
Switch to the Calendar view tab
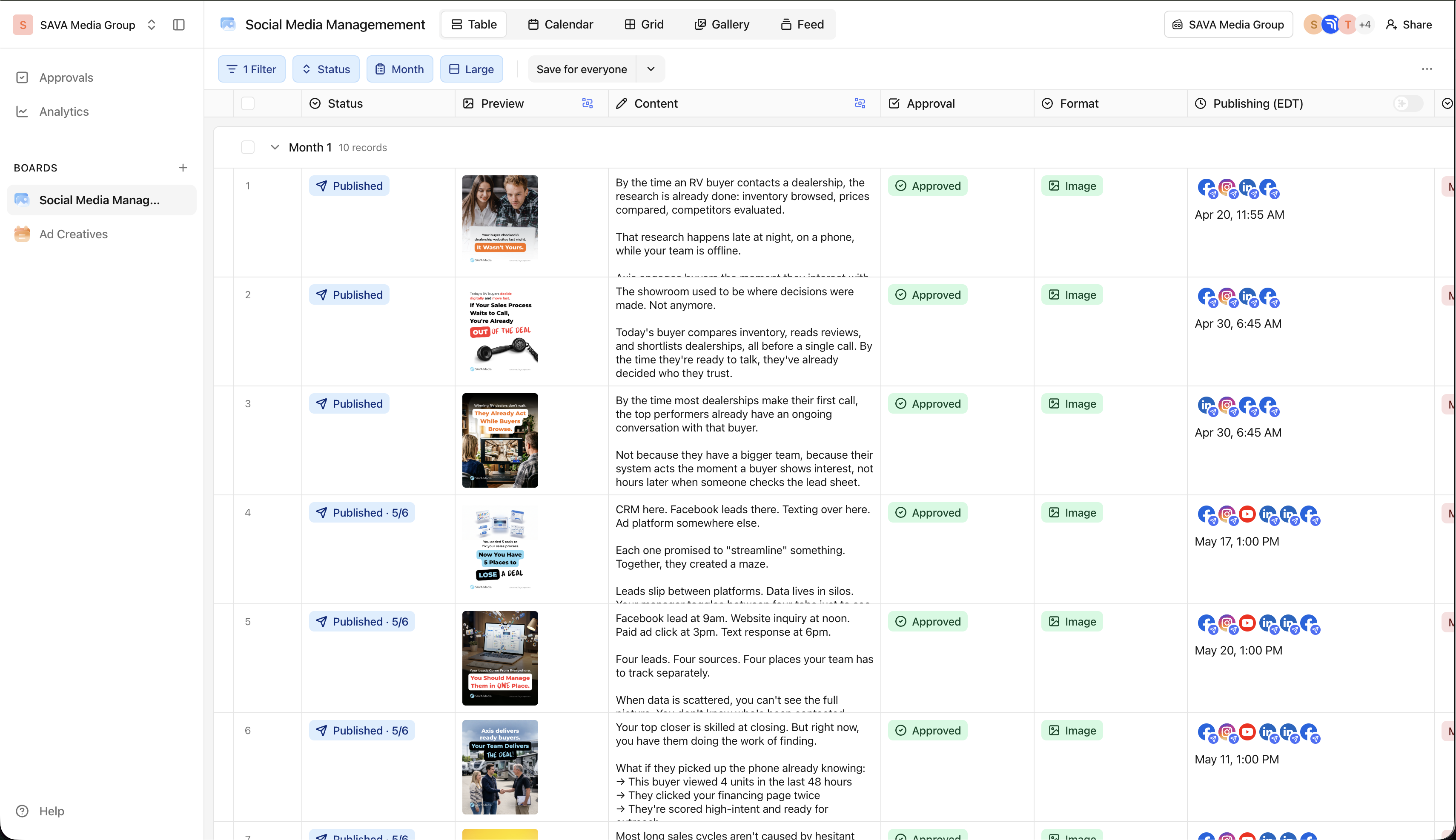(x=560, y=24)
